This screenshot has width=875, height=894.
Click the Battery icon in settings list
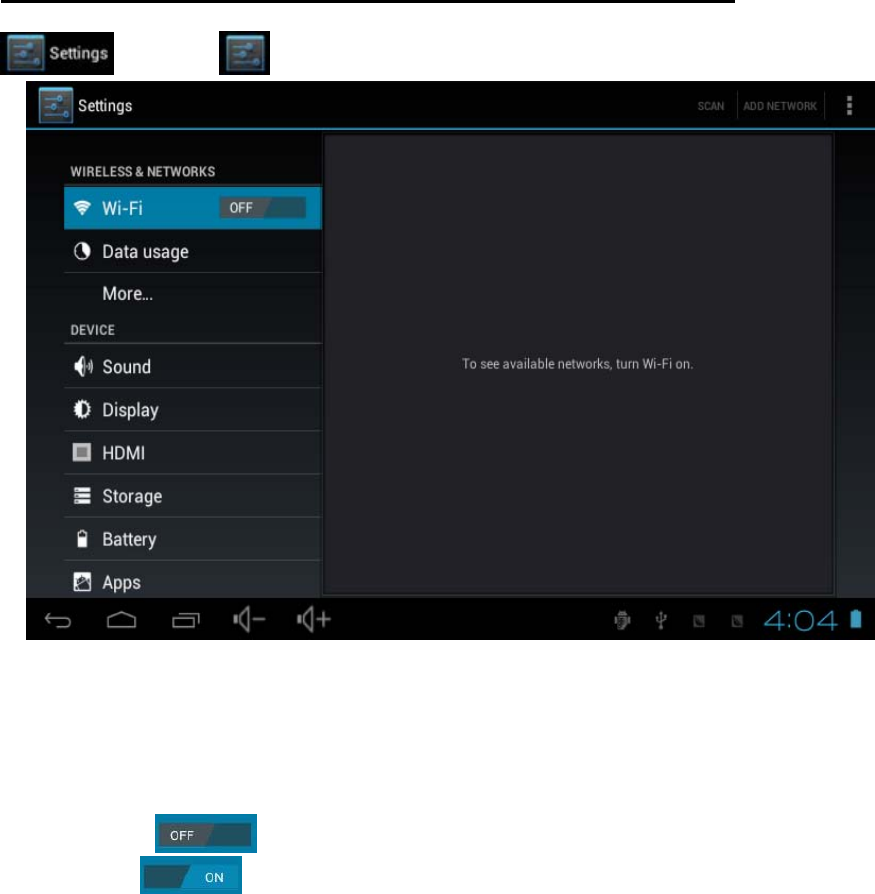pyautogui.click(x=82, y=539)
